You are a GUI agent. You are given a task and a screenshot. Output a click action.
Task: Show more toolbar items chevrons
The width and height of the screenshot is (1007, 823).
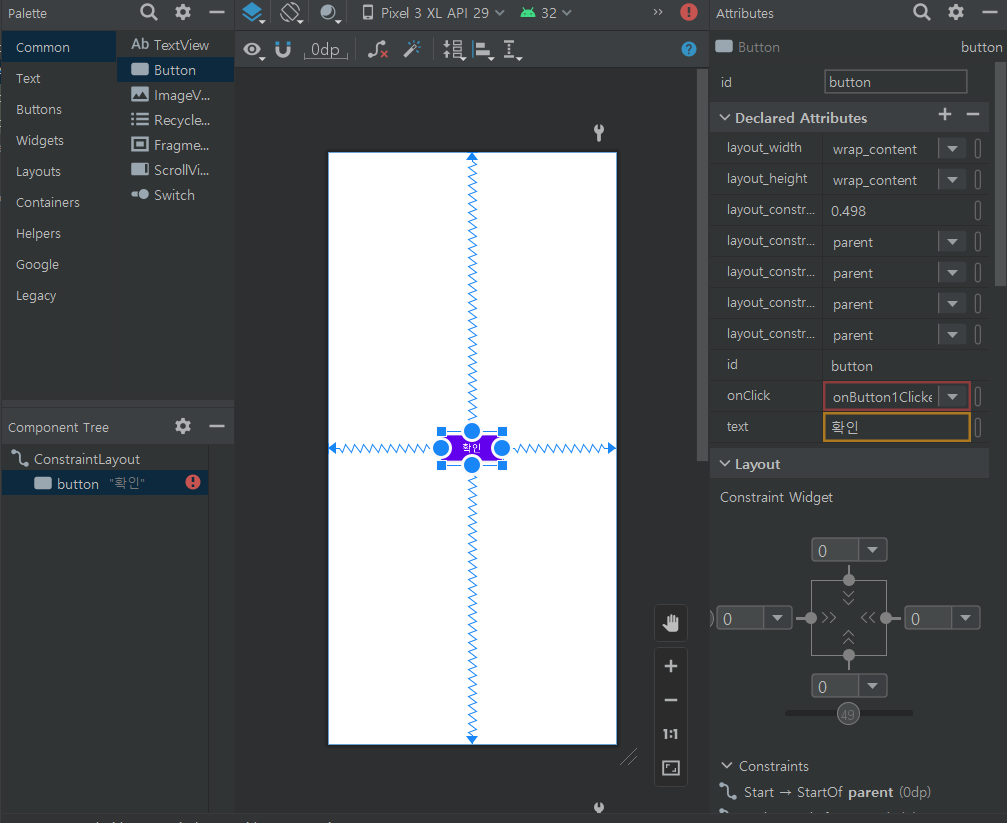[658, 12]
